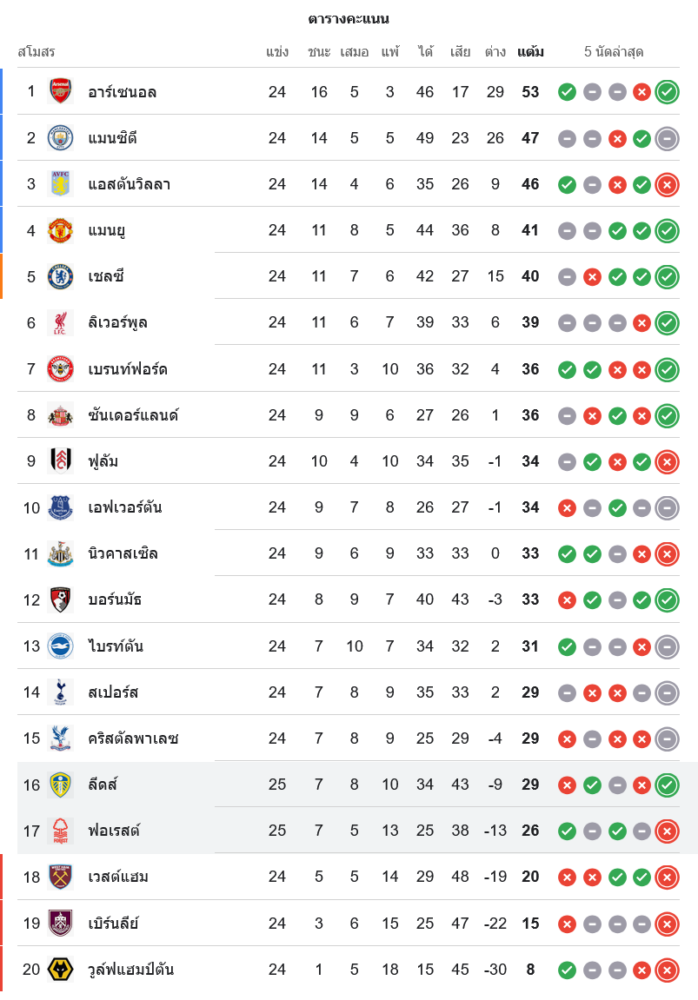The width and height of the screenshot is (698, 1000).
Task: Click the West Ham crest icon
Action: point(61,877)
